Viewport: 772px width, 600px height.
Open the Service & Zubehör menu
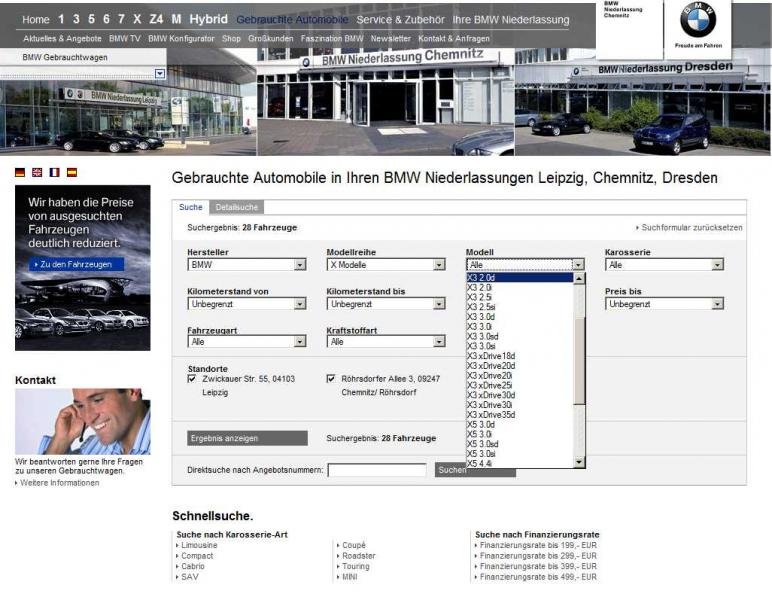click(400, 19)
